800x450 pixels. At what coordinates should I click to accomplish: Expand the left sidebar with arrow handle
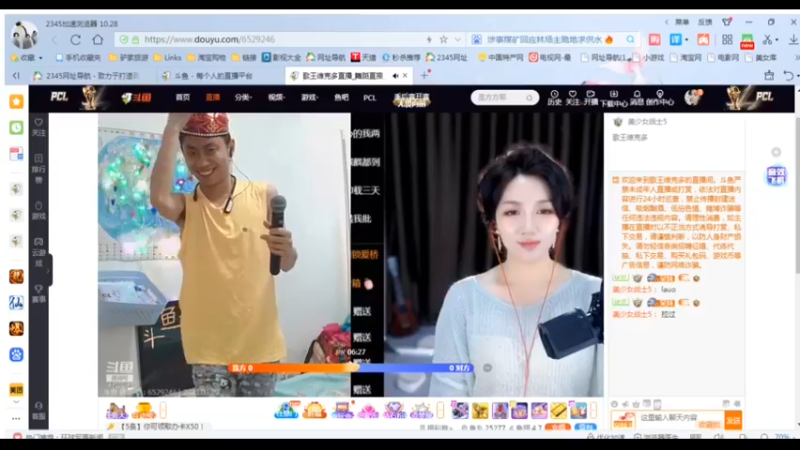(x=48, y=270)
